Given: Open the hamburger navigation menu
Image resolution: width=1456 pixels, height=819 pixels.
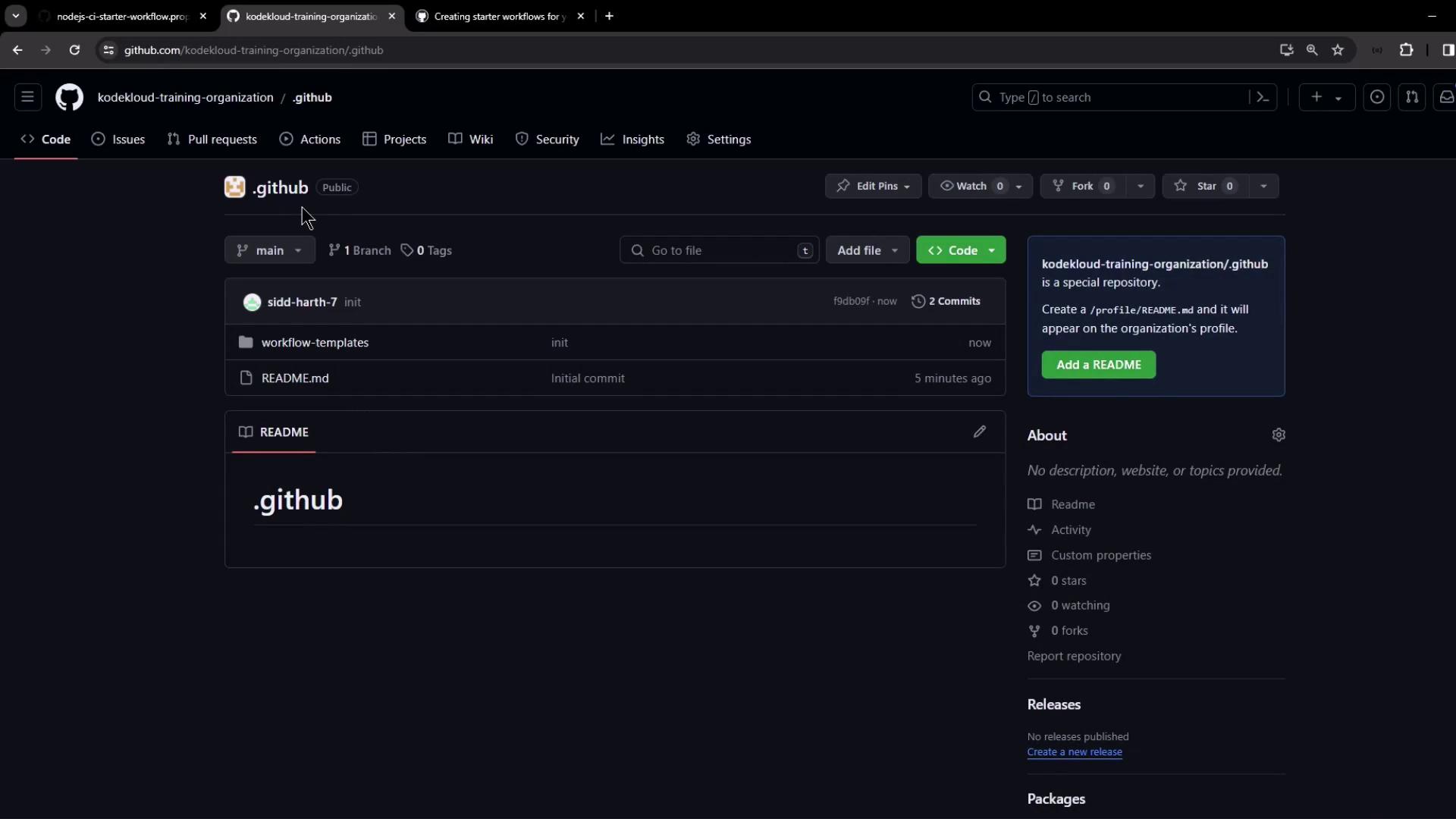Looking at the screenshot, I should [x=27, y=97].
